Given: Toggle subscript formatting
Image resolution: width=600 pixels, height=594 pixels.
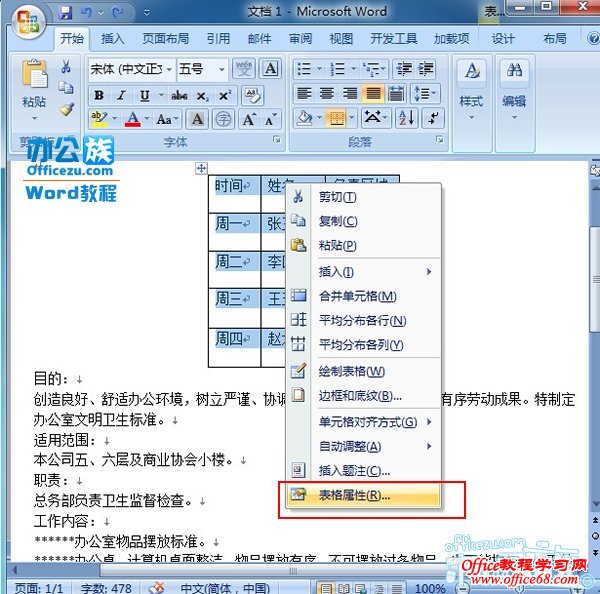Looking at the screenshot, I should coord(202,96).
